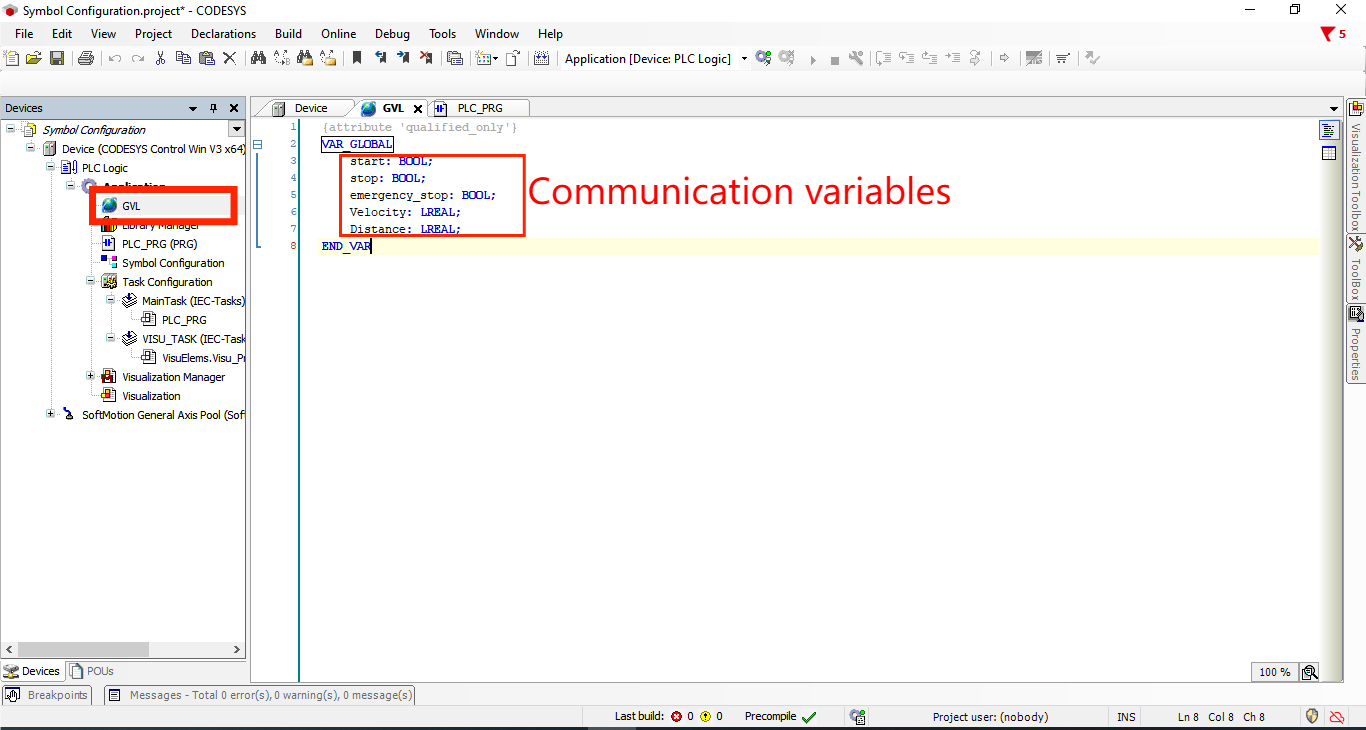Open the Messages panel button
Image resolution: width=1366 pixels, height=730 pixels.
coord(261,695)
